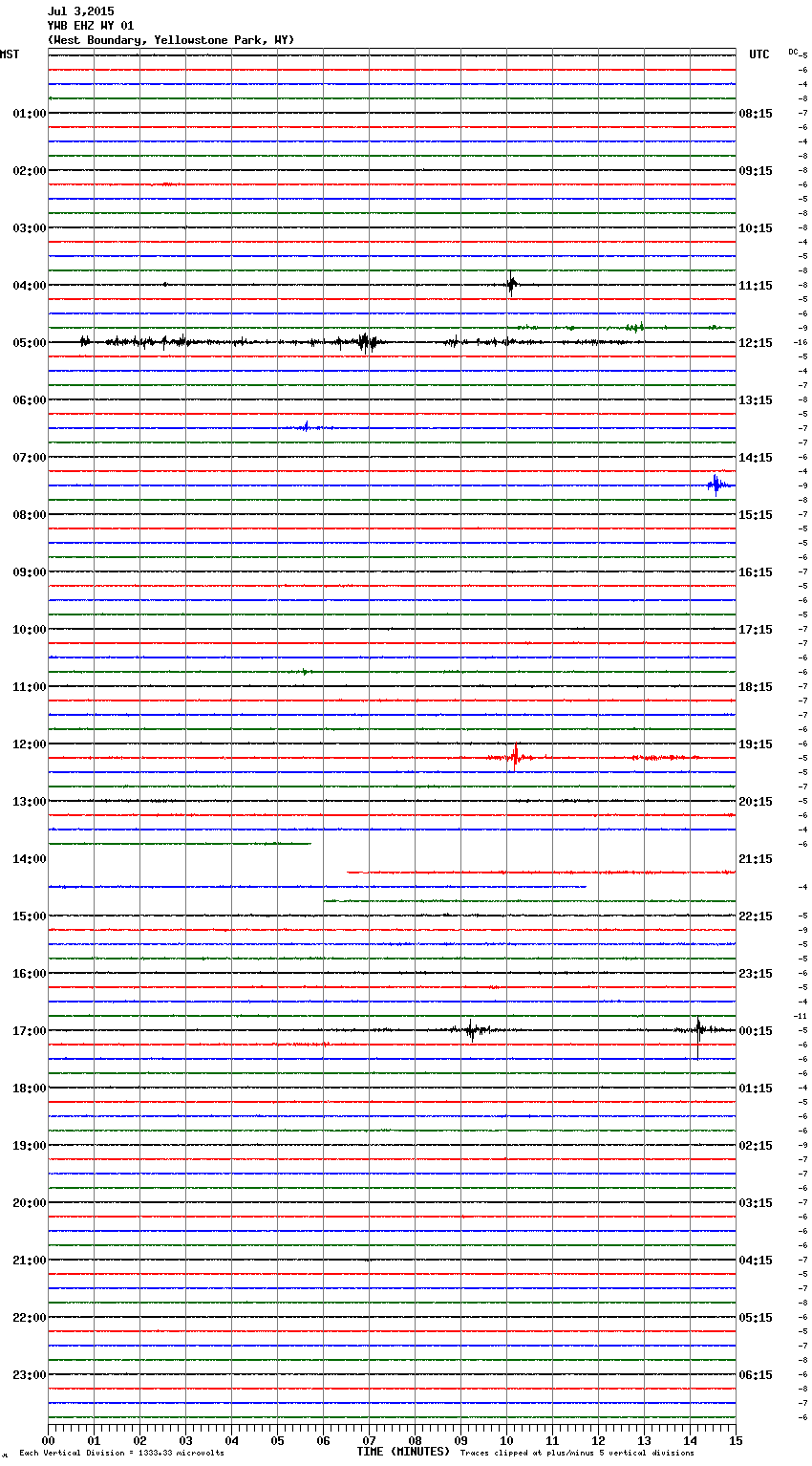Select the 07:00 MST time label
The image size is (812, 1466).
coord(30,458)
